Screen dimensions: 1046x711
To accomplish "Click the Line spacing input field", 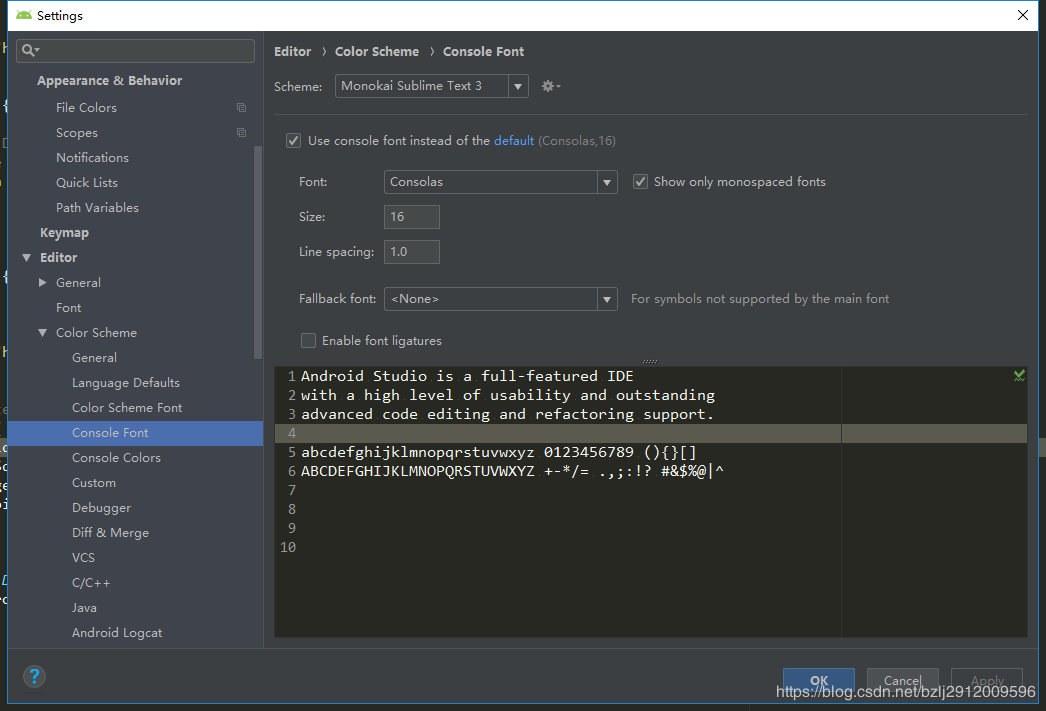I will pos(412,252).
